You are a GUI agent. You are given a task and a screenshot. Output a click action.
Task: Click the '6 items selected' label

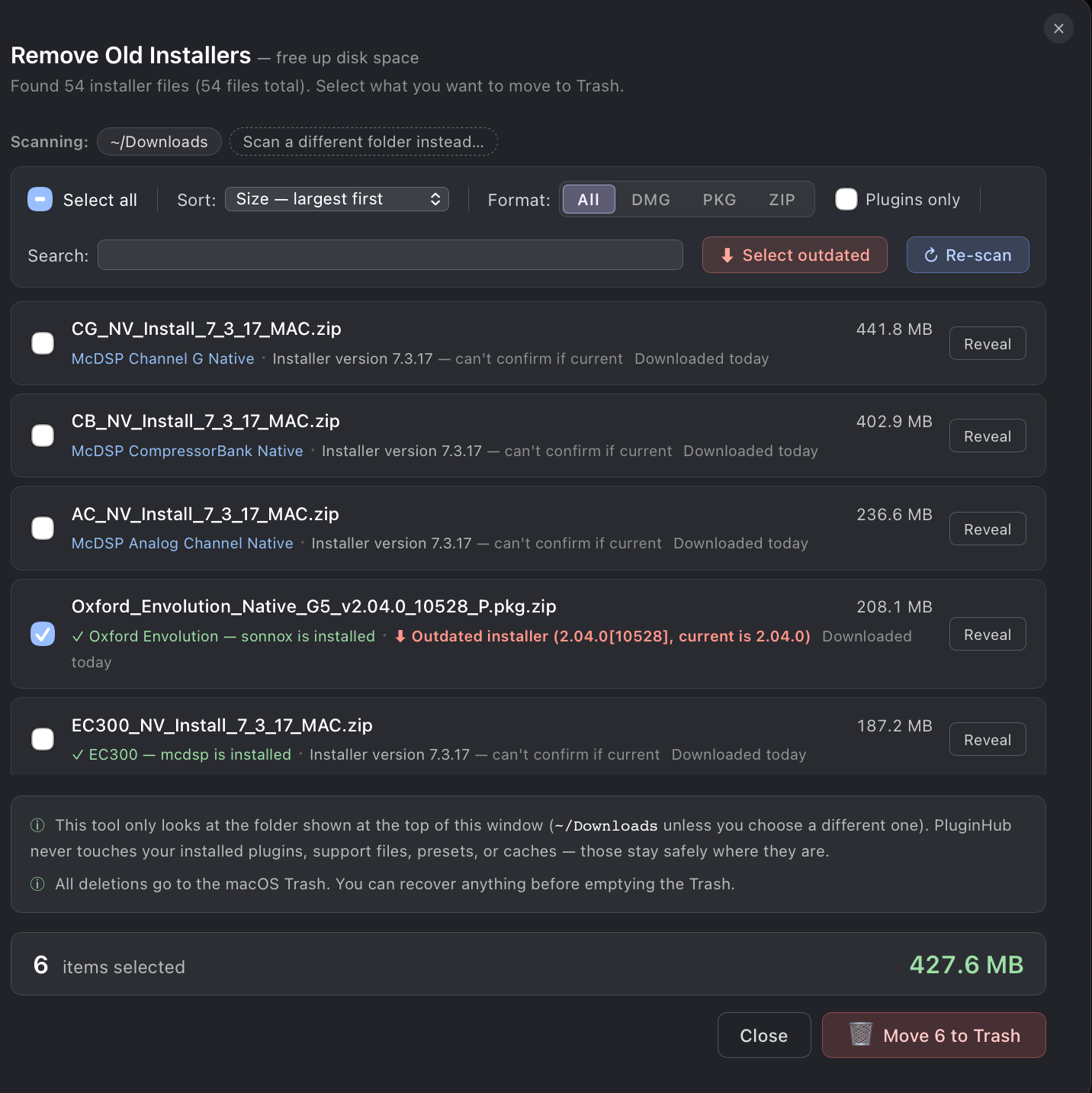(110, 966)
